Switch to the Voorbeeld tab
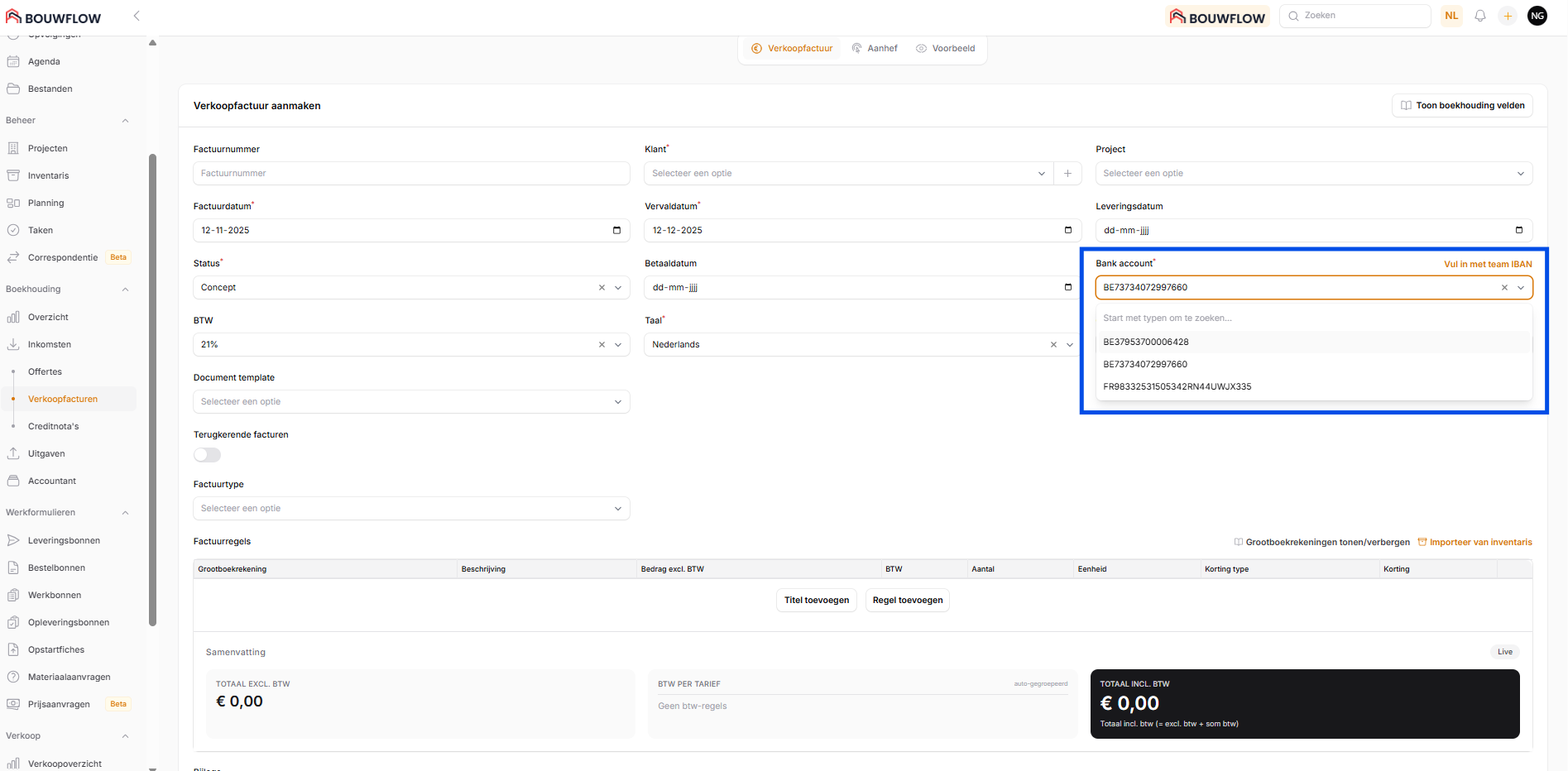1568x771 pixels. [945, 49]
